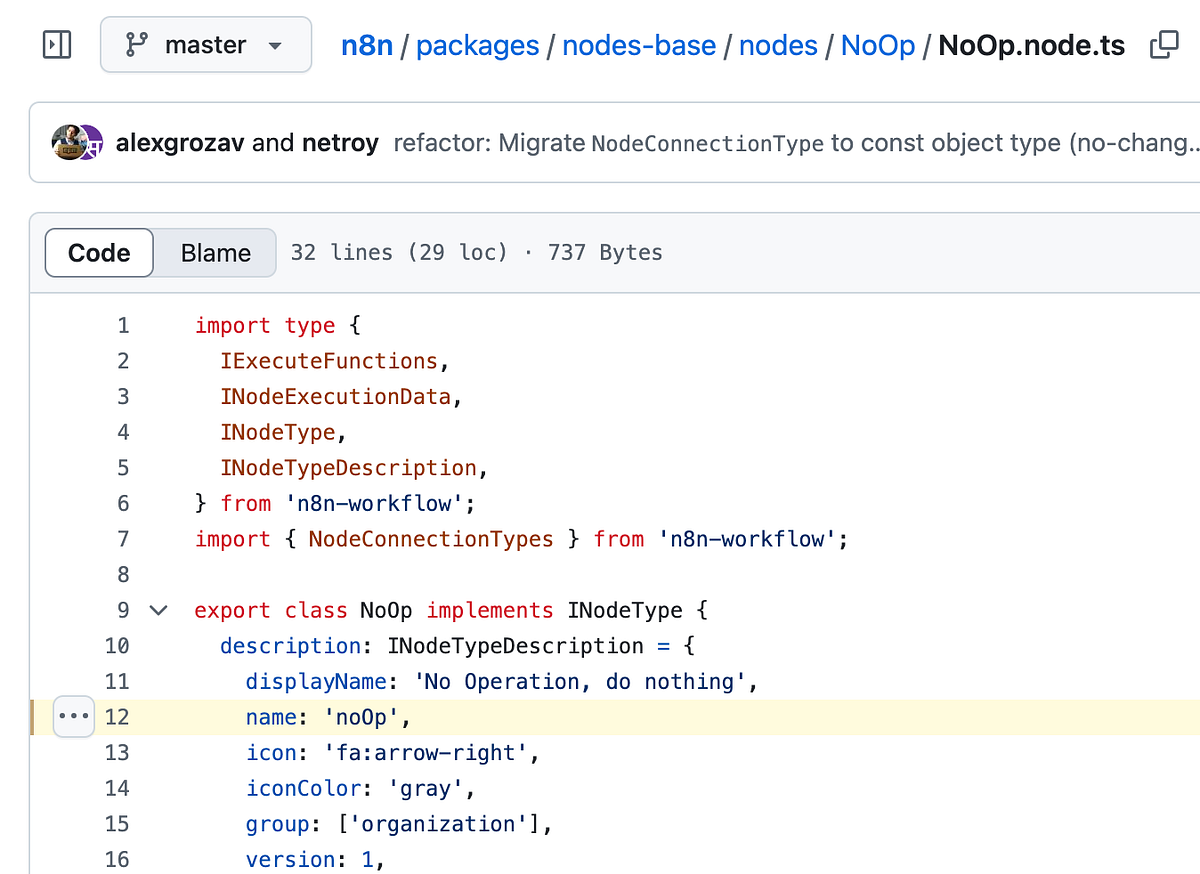
Task: Copy the file path using the copy icon
Action: [1163, 44]
